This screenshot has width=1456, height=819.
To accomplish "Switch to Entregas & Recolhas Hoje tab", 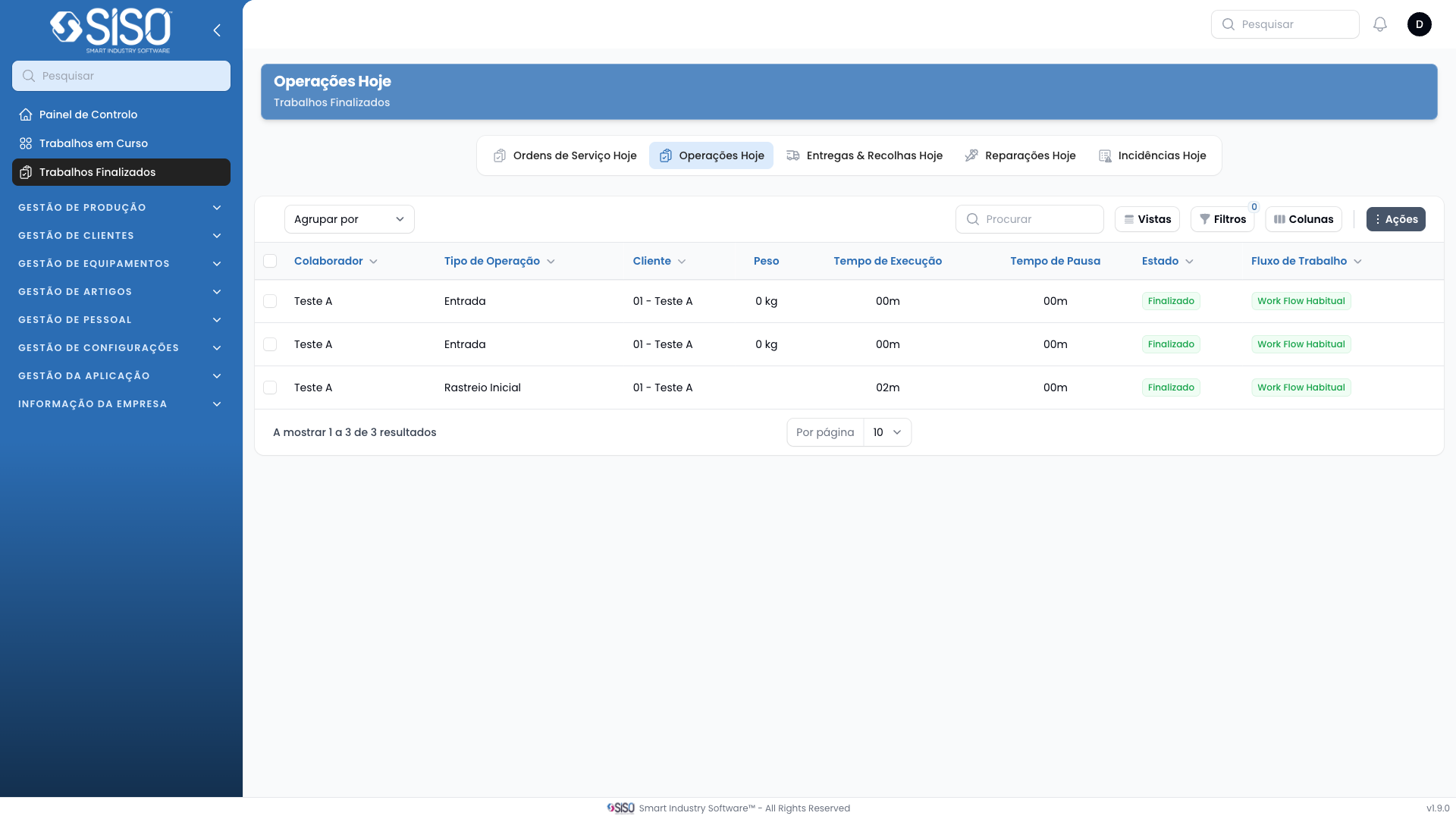I will tap(864, 155).
